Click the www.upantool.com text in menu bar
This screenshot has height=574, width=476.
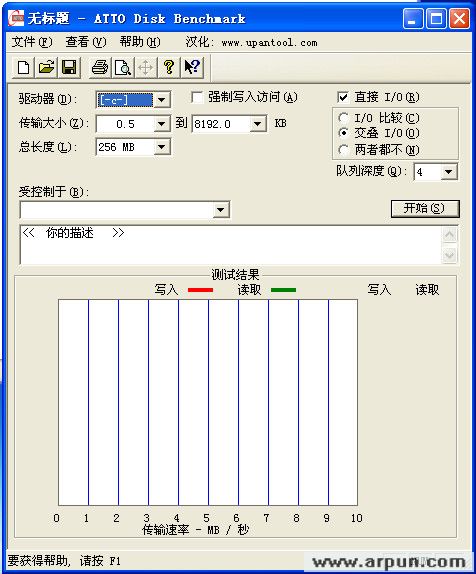click(269, 43)
